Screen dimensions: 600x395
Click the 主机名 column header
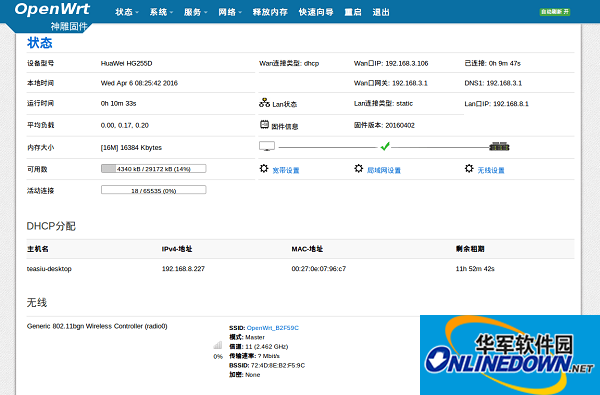pos(38,249)
